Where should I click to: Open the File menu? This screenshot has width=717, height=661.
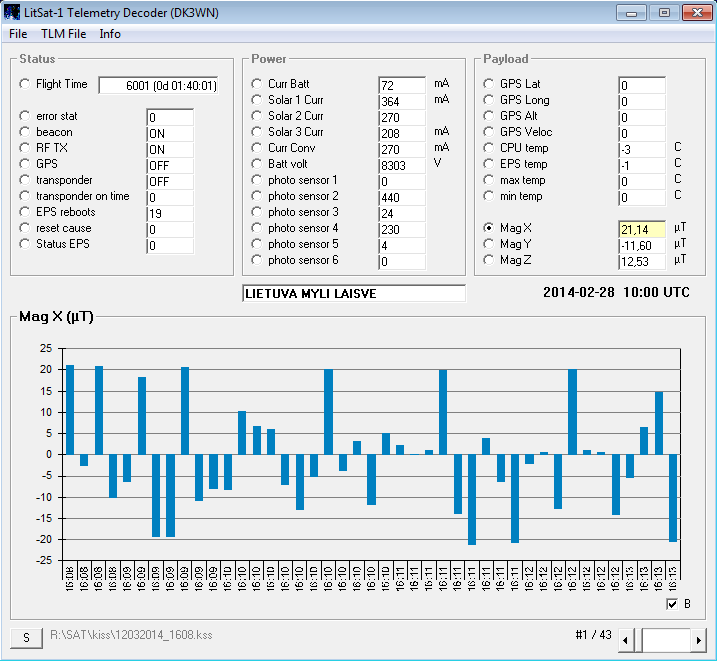(x=18, y=34)
